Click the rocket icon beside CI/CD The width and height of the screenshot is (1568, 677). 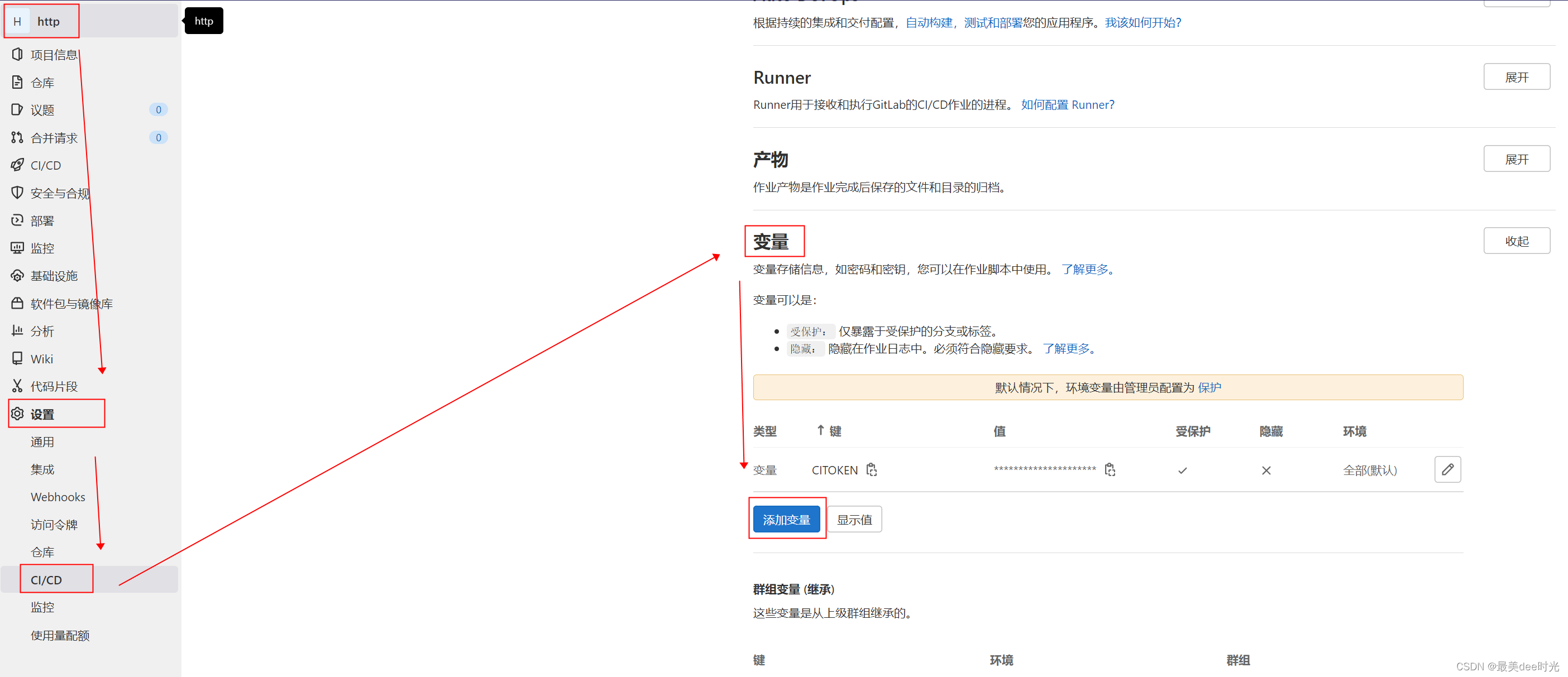pos(17,165)
